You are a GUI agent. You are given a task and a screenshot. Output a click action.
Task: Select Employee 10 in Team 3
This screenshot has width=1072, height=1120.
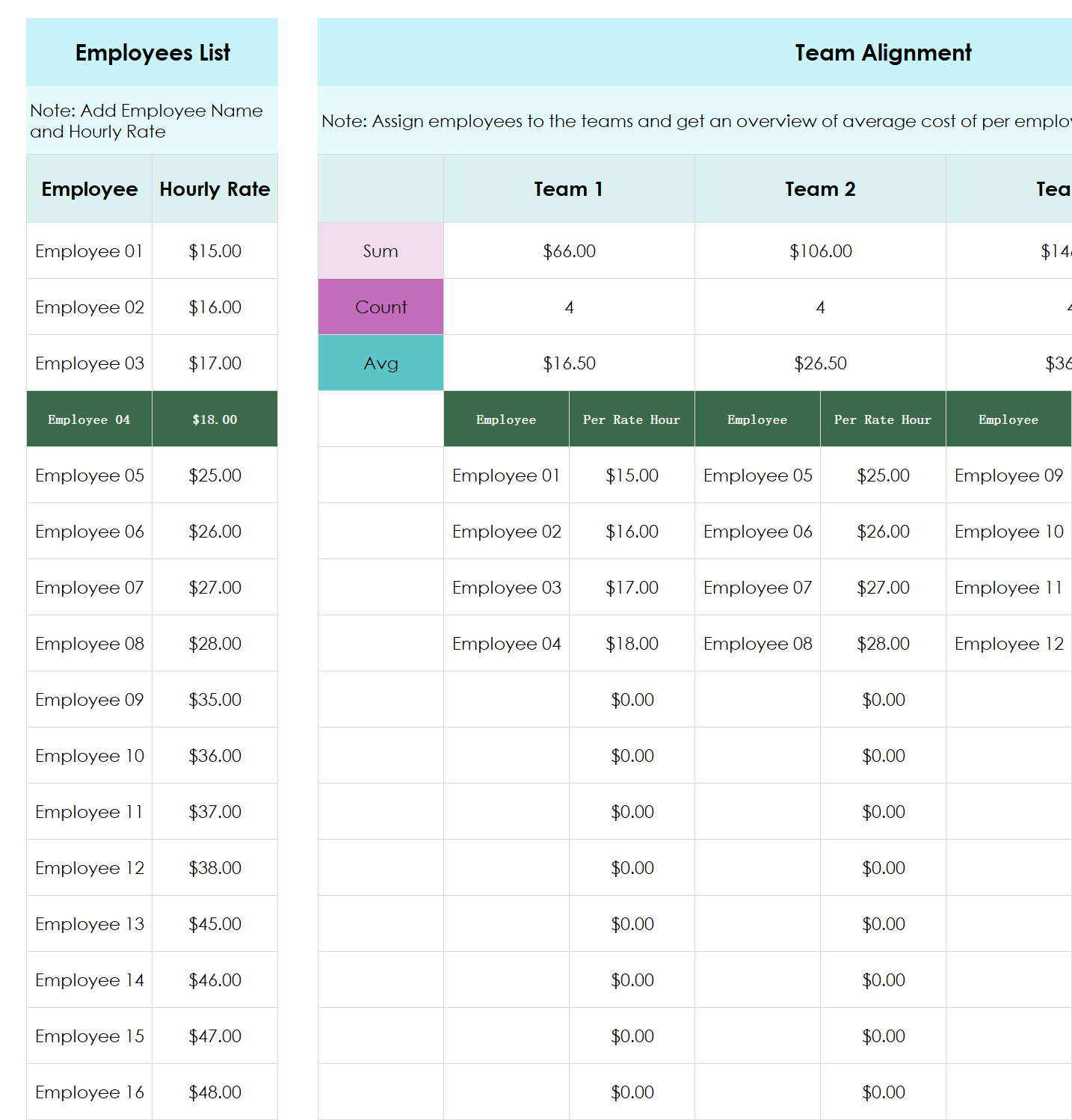click(1008, 531)
